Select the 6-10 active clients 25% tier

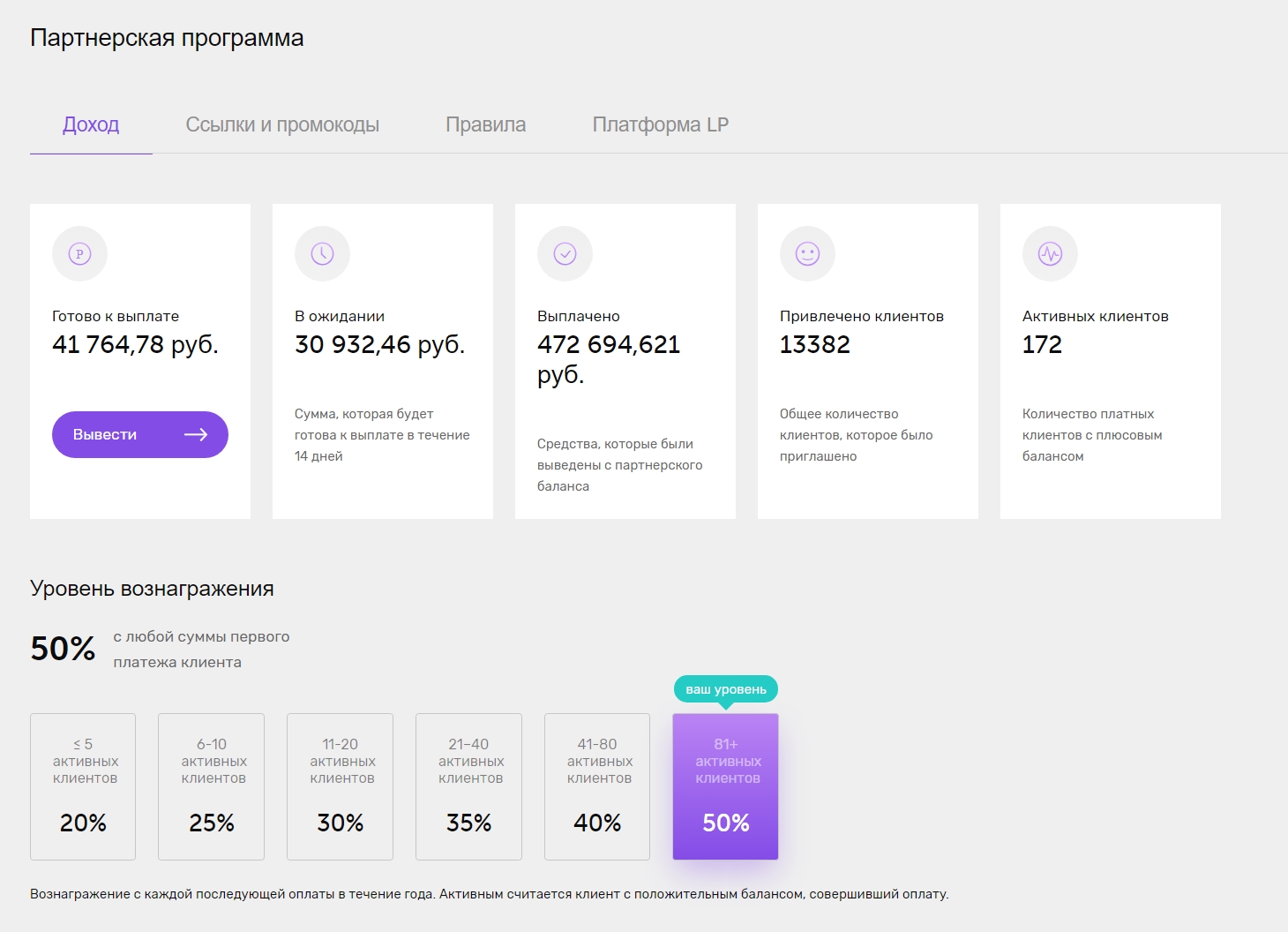211,786
